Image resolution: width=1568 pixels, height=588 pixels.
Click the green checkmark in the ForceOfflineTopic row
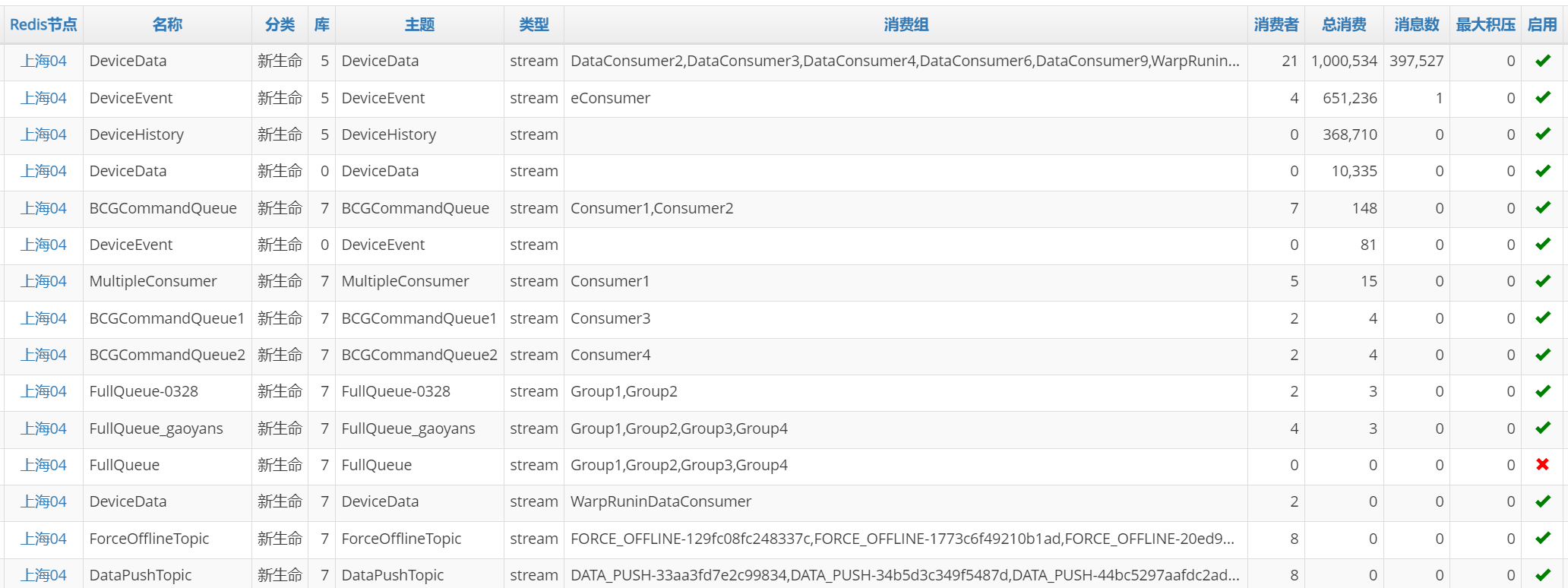pos(1542,538)
